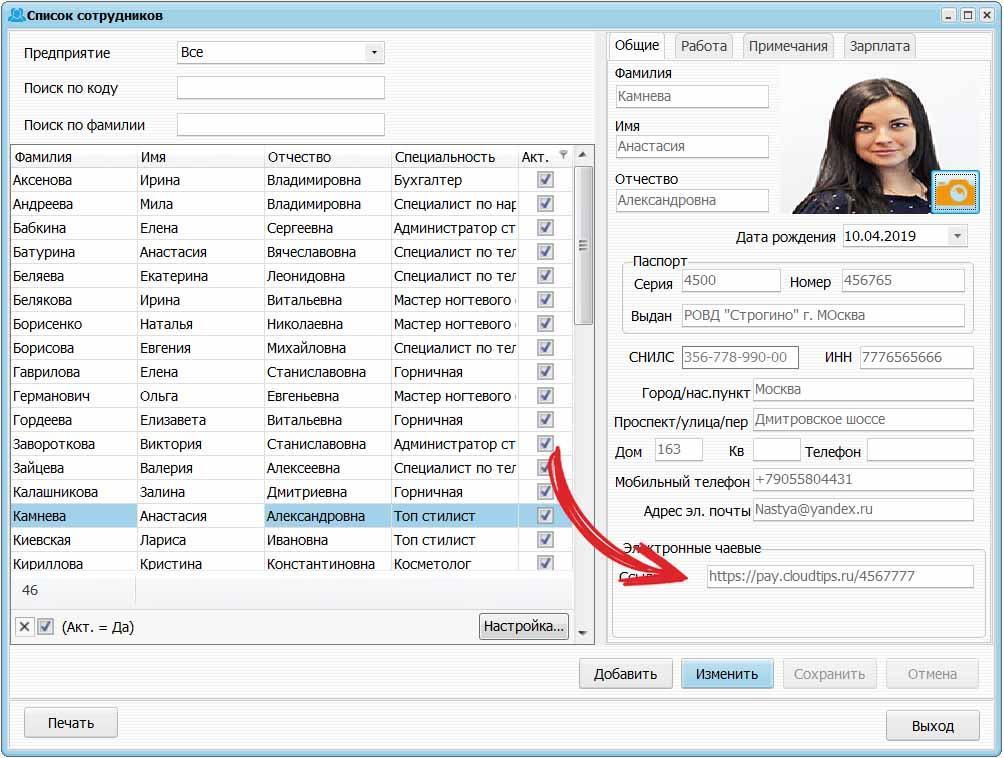Open the Работа tab
This screenshot has width=1004, height=758.
704,46
